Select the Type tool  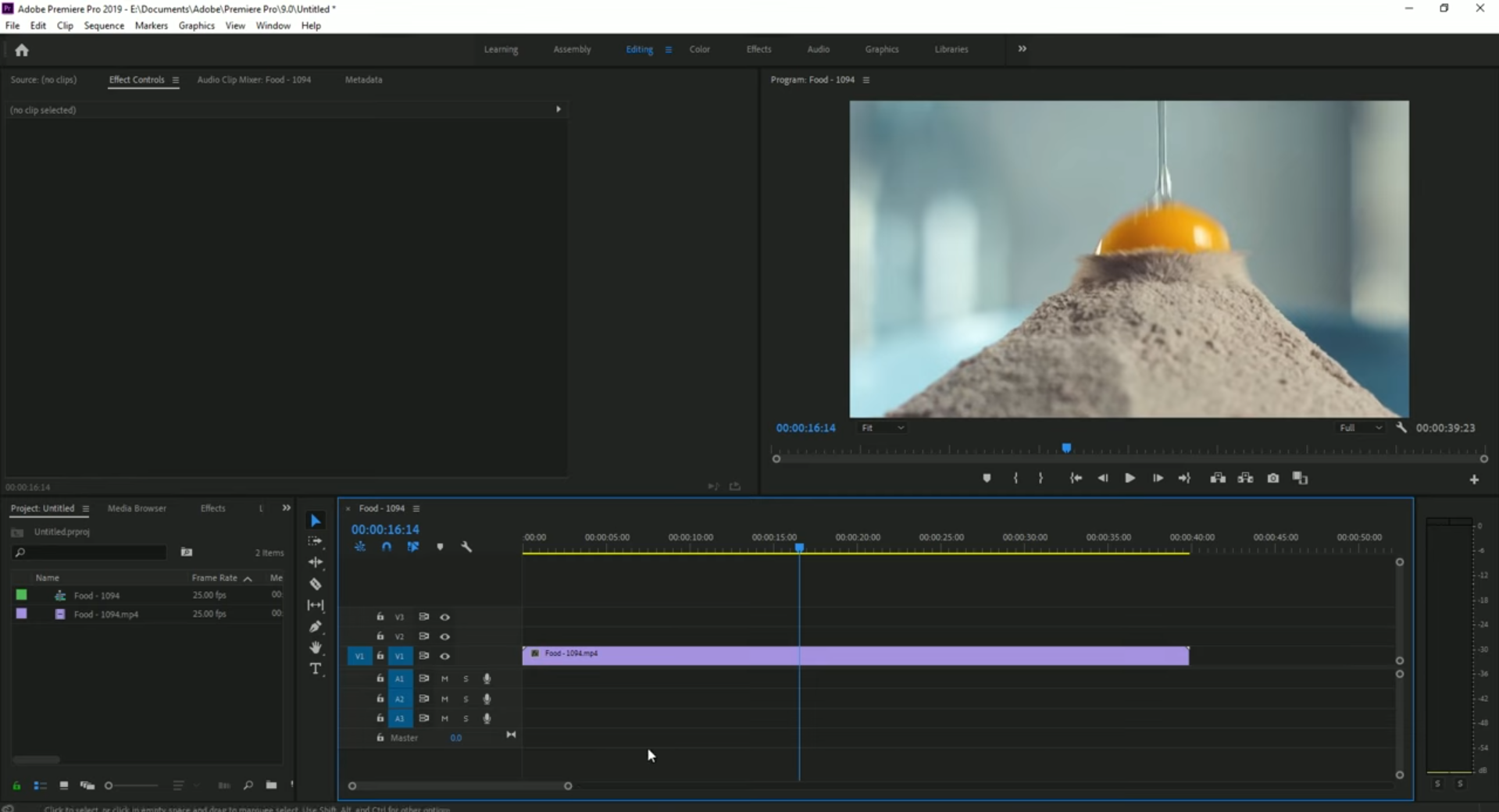click(x=316, y=669)
